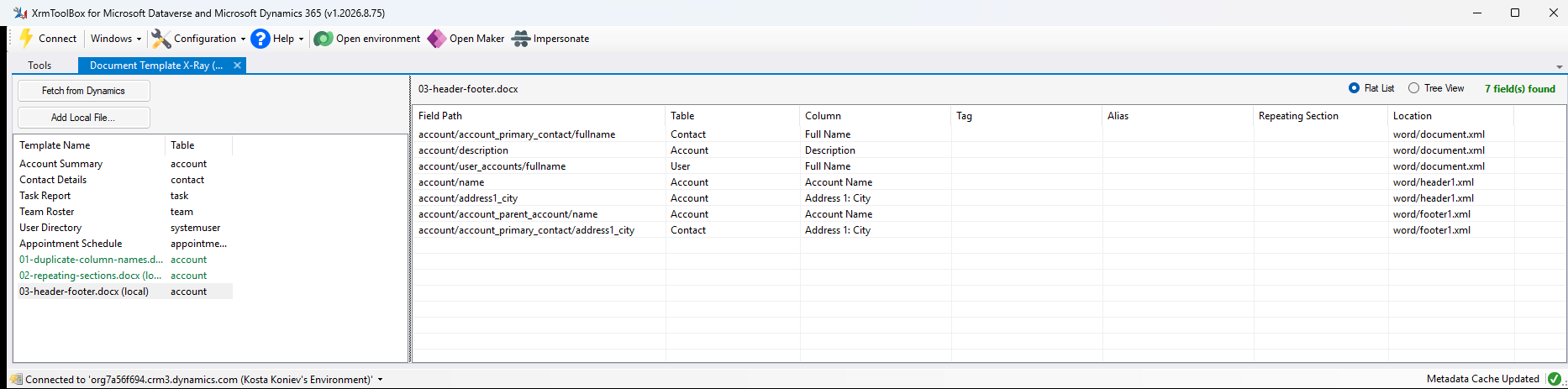The image size is (1568, 389).
Task: Click field path account/account_primary_contact/address1_city
Action: (527, 230)
